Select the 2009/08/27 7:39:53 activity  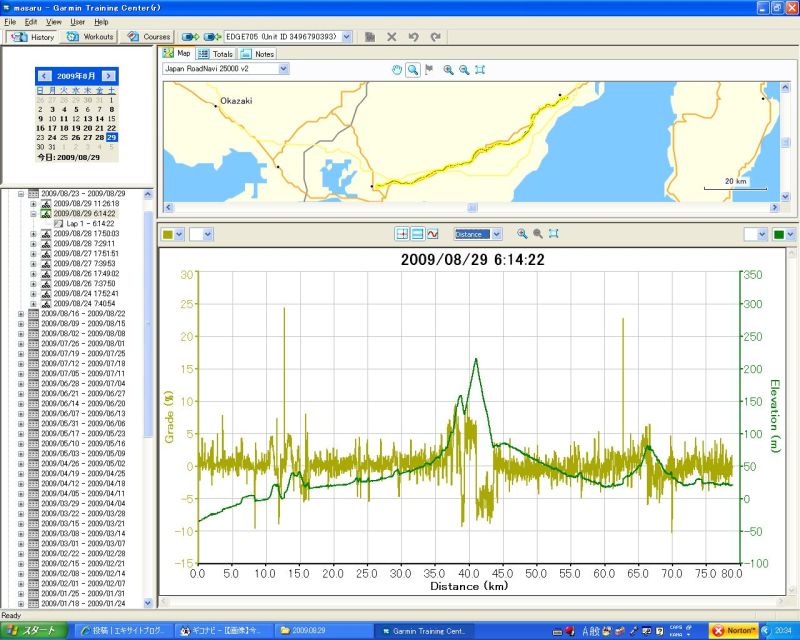coord(86,263)
